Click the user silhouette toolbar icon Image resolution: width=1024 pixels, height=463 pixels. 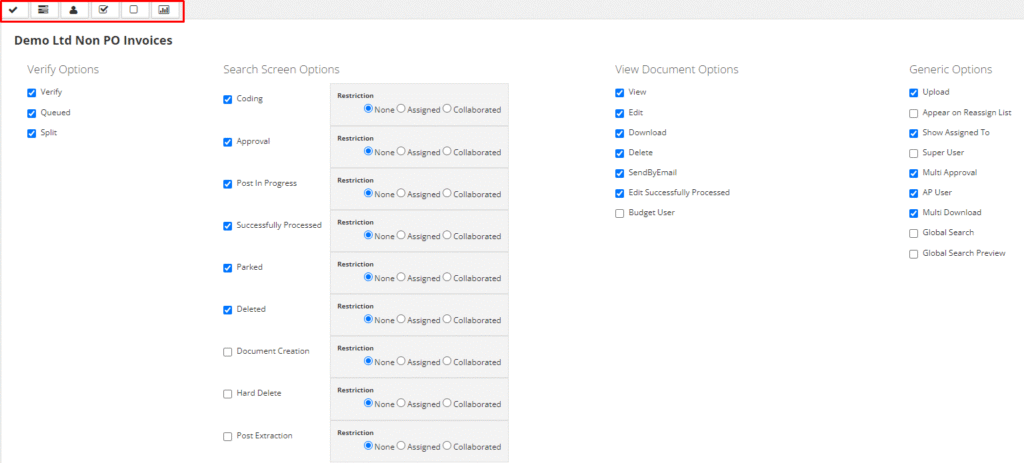[x=74, y=10]
